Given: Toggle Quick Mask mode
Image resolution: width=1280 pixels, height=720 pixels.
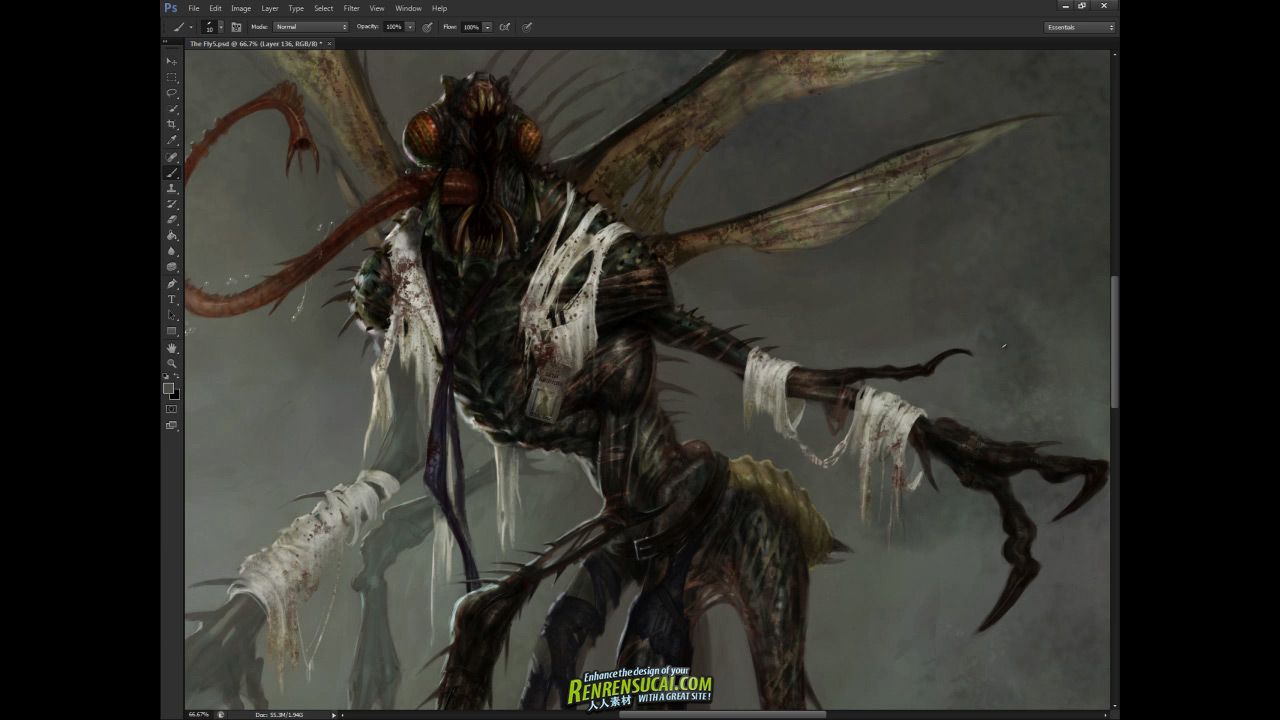Looking at the screenshot, I should 171,409.
